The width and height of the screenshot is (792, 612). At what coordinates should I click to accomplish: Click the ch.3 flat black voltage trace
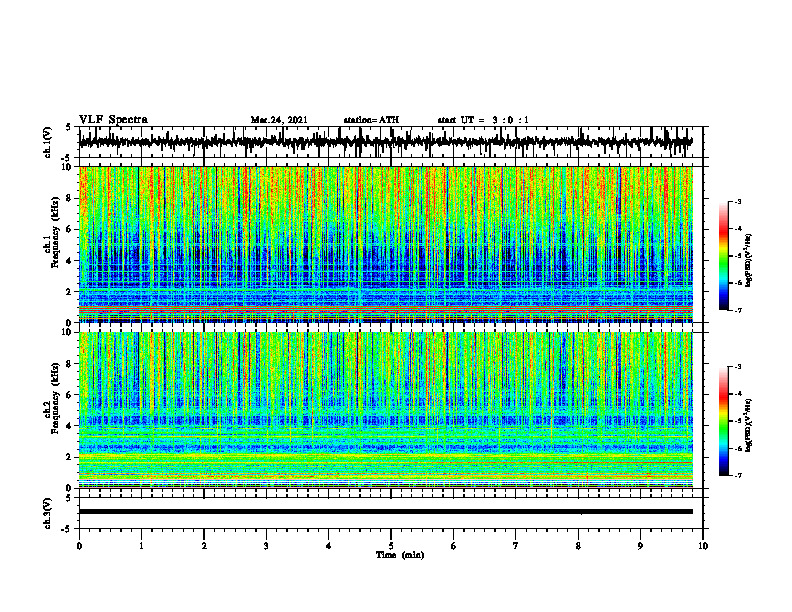385,512
